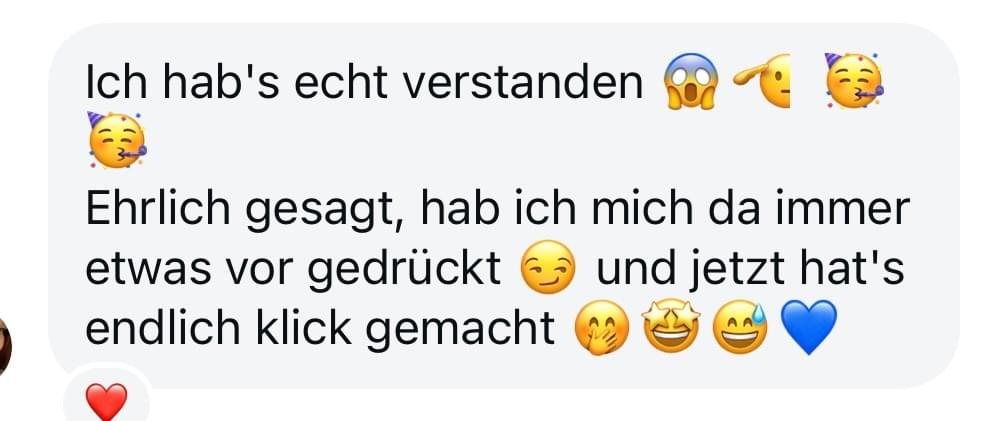Click the word "immer" in the message
This screenshot has width=989, height=421.
843,210
